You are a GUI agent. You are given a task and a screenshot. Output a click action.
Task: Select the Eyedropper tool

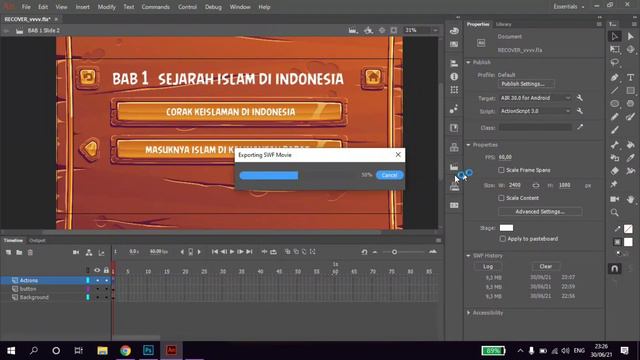(x=631, y=158)
